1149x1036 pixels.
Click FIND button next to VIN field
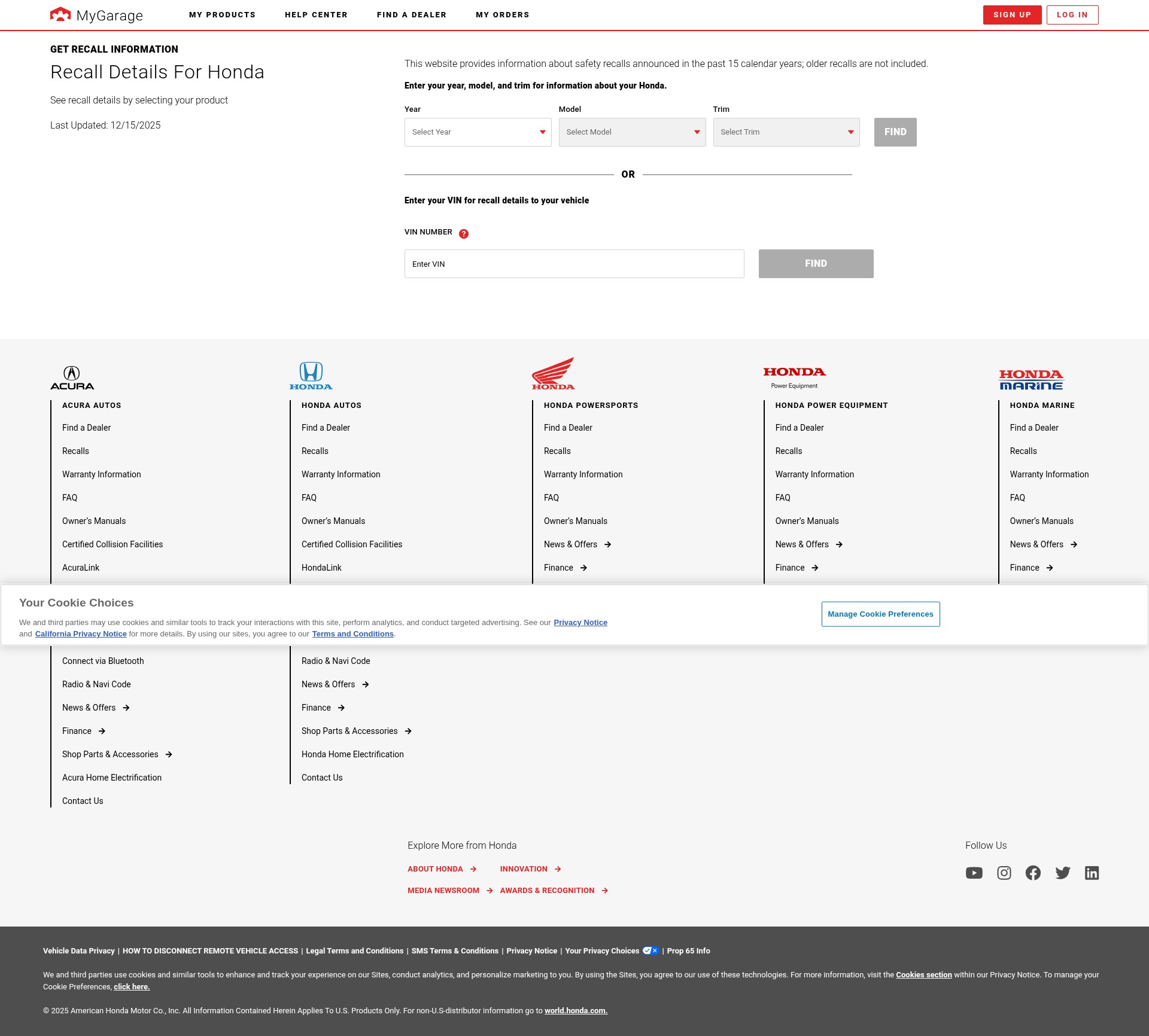816,264
